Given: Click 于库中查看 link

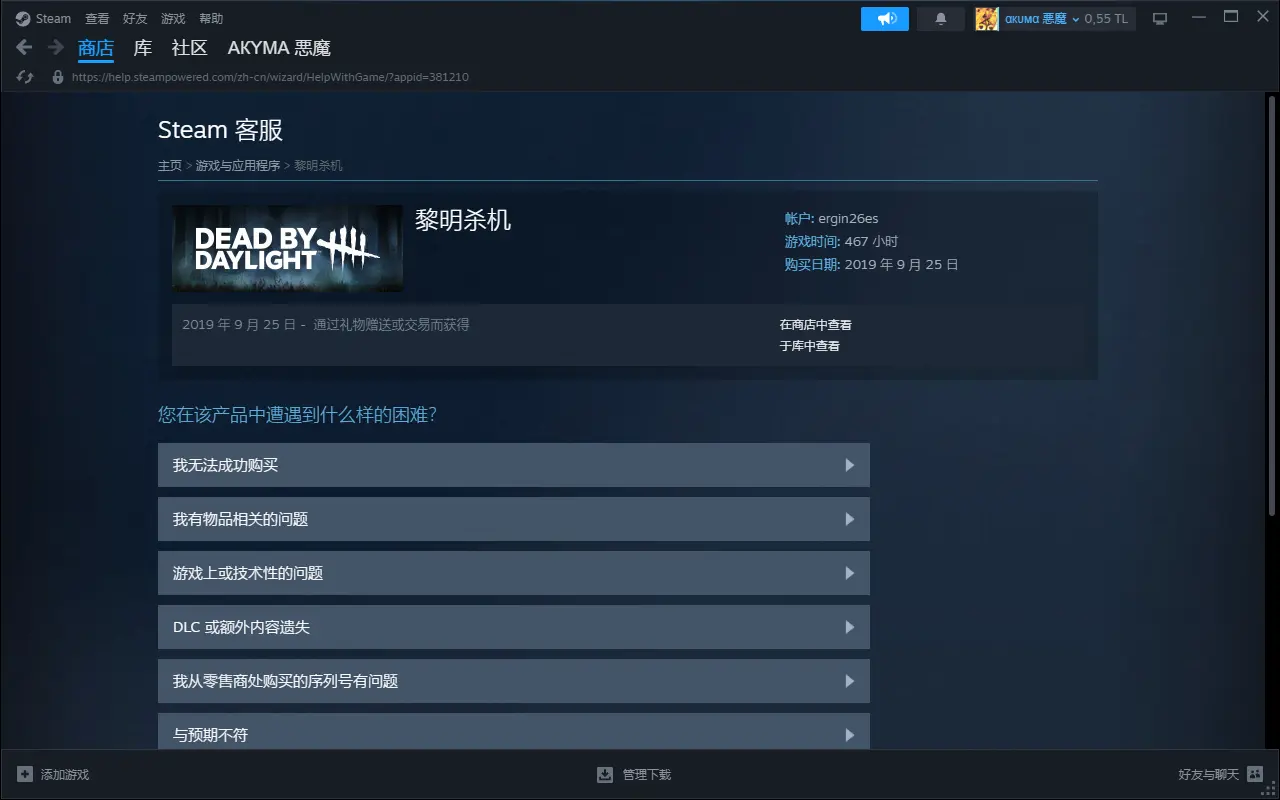Looking at the screenshot, I should (810, 346).
